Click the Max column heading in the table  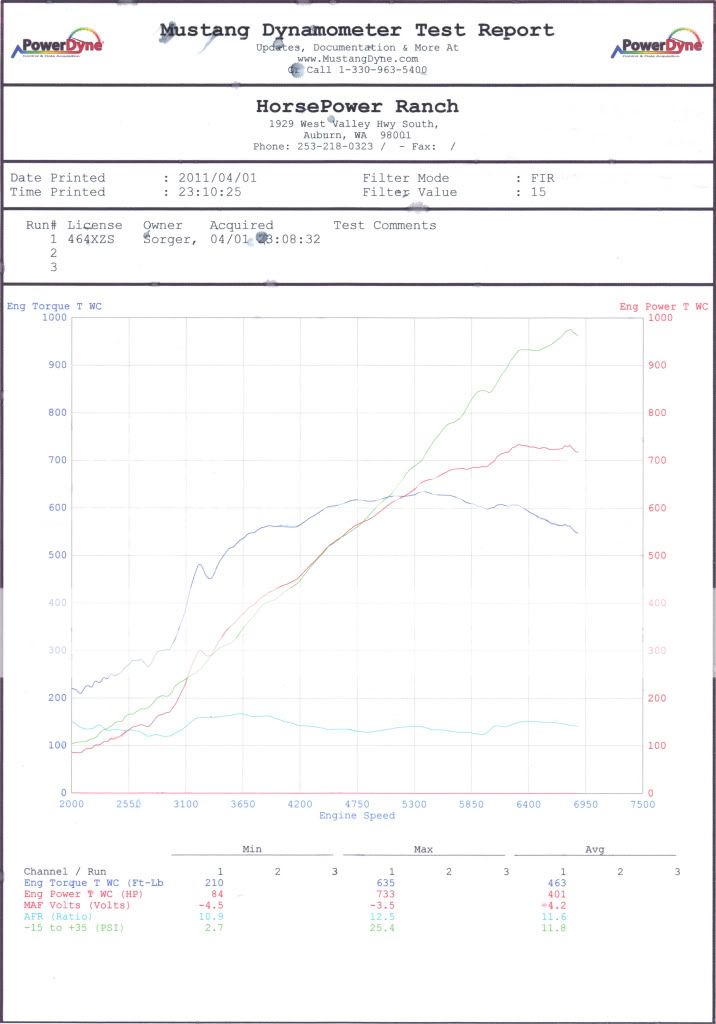pyautogui.click(x=423, y=849)
